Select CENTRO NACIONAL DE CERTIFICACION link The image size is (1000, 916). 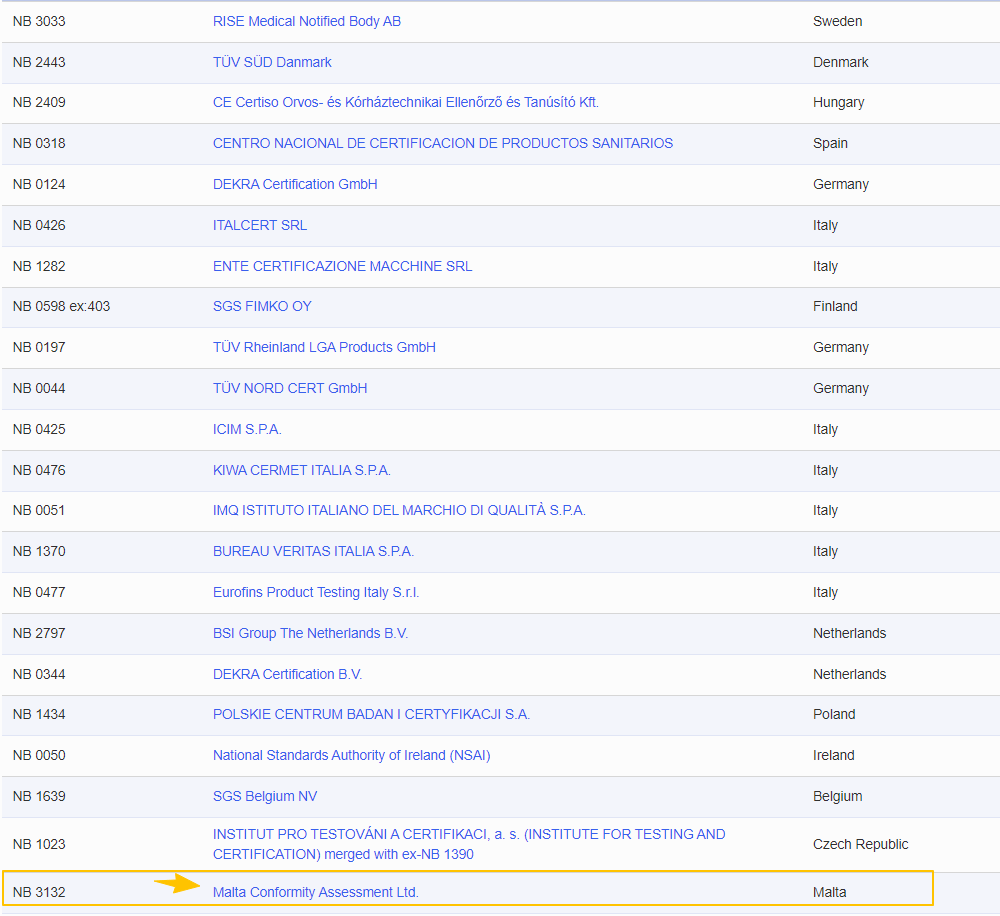pos(442,143)
